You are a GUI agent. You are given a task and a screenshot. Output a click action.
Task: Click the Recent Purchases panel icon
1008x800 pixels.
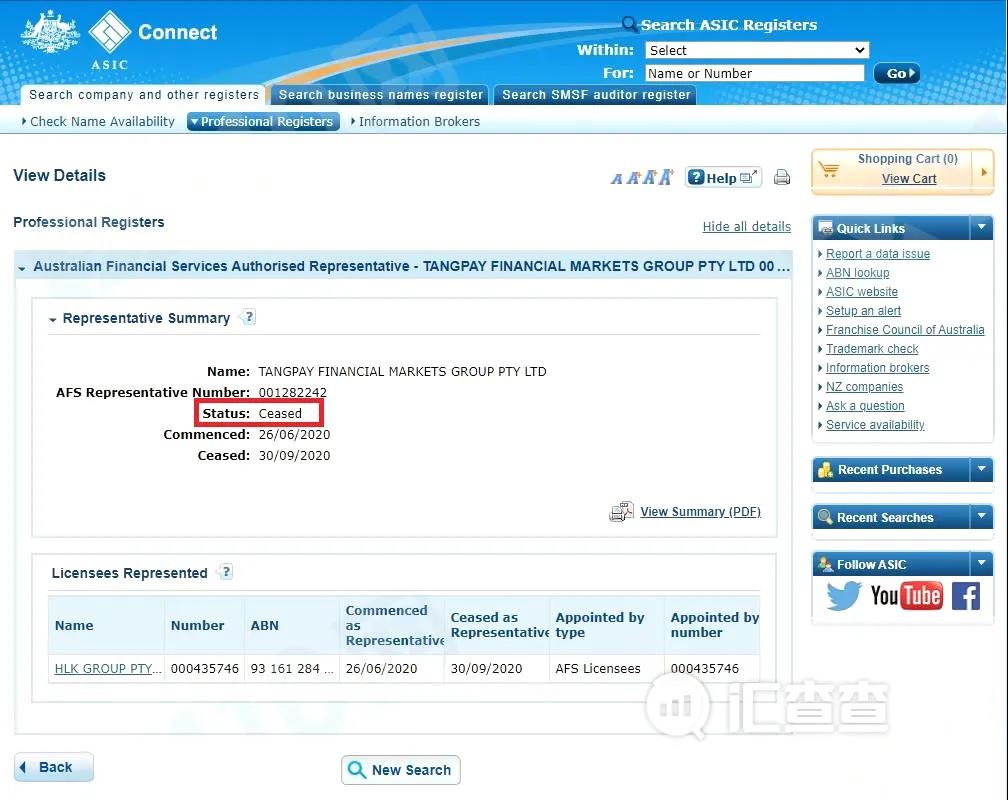click(x=825, y=470)
